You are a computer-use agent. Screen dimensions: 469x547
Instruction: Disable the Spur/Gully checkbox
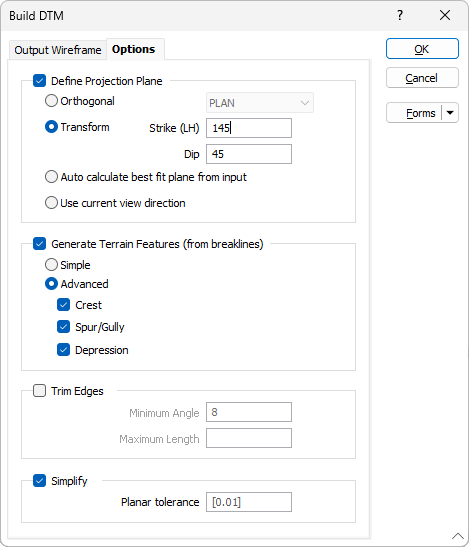(x=64, y=327)
